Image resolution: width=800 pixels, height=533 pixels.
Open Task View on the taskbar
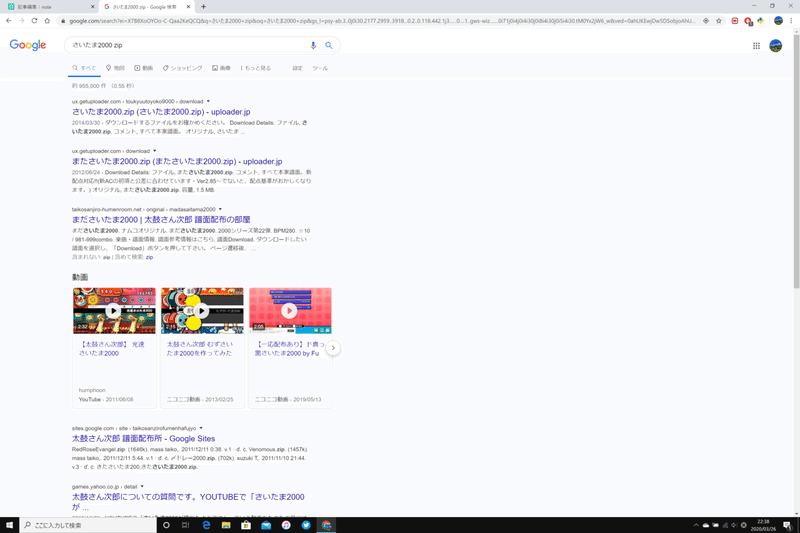(x=186, y=525)
